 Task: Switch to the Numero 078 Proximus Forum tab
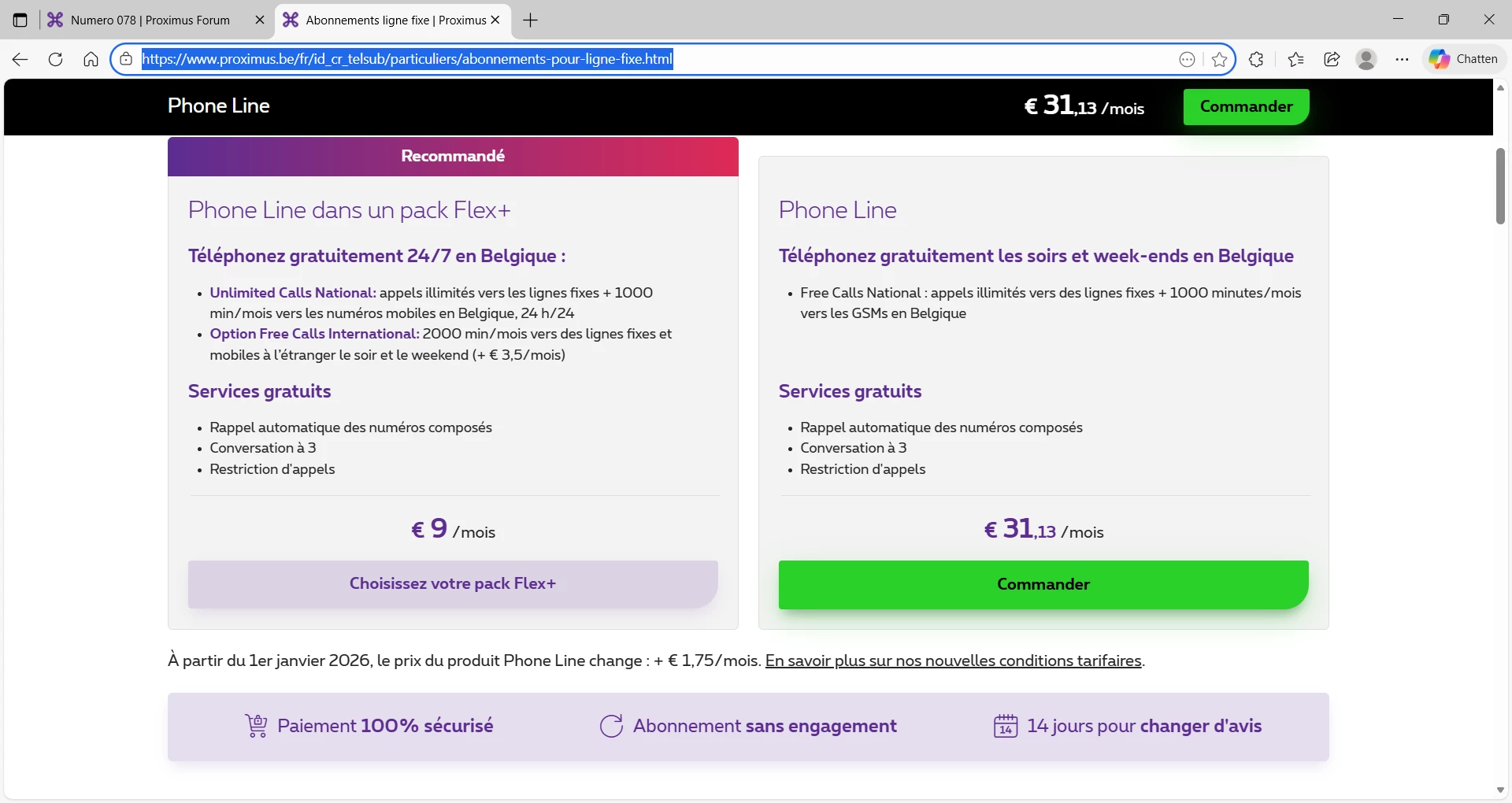[x=150, y=20]
